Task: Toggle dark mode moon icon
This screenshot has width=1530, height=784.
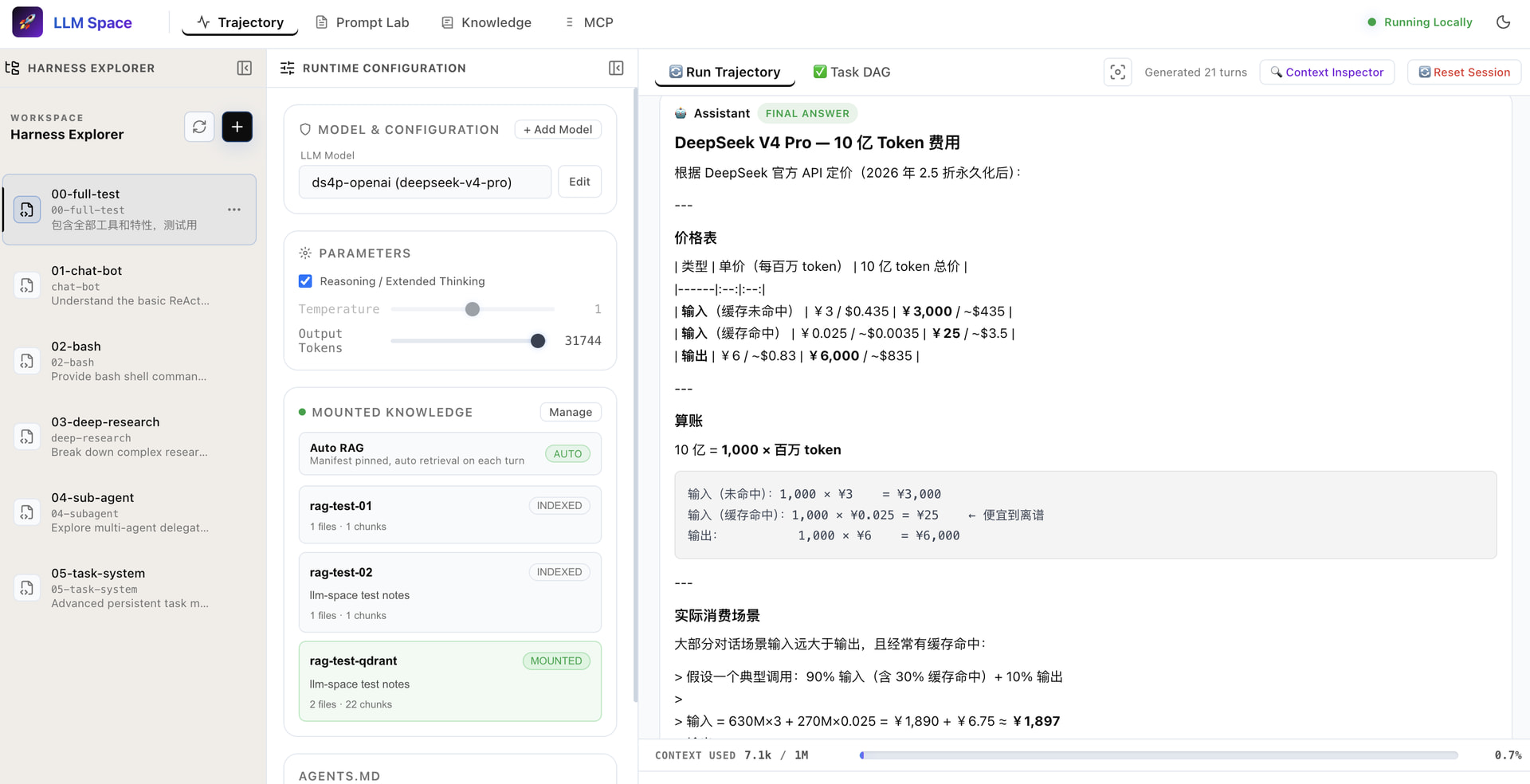Action: (1503, 22)
